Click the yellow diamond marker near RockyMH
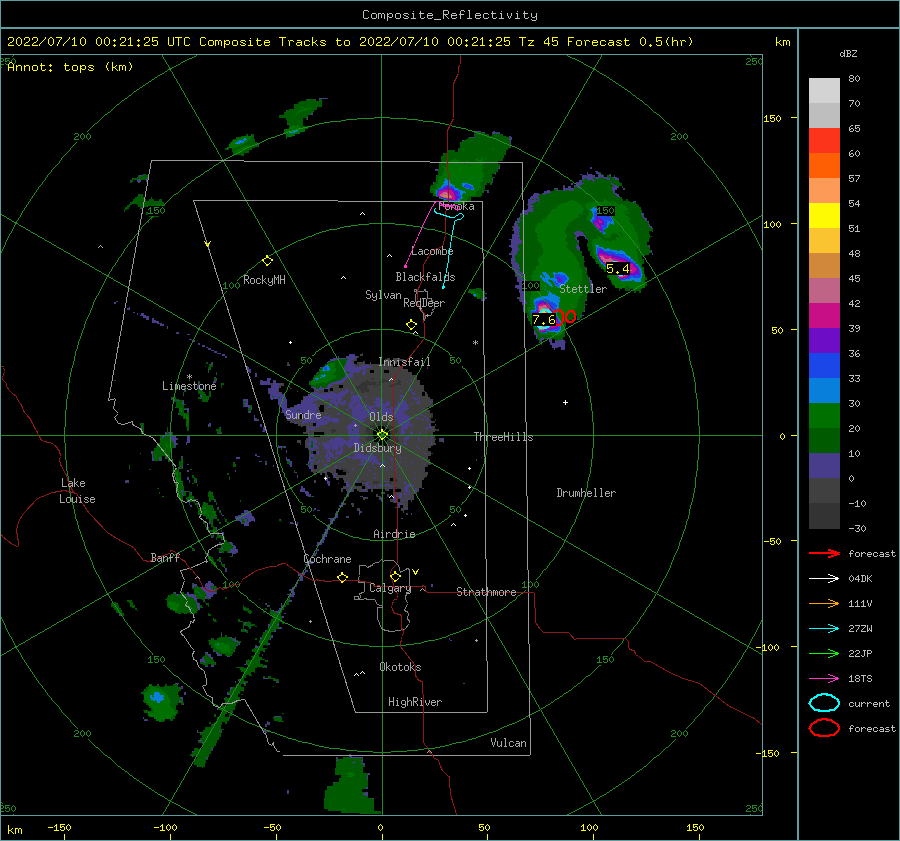The width and height of the screenshot is (900, 841). click(267, 261)
